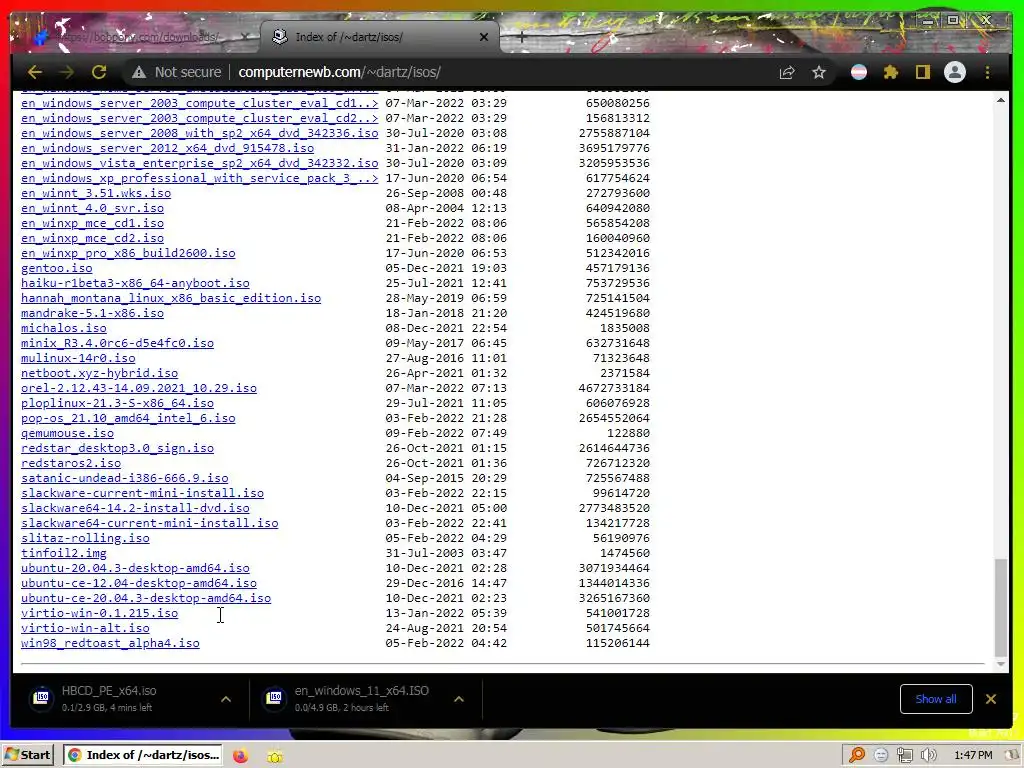Open the Extensions puzzle piece menu
The width and height of the screenshot is (1024, 768).
pos(891,72)
